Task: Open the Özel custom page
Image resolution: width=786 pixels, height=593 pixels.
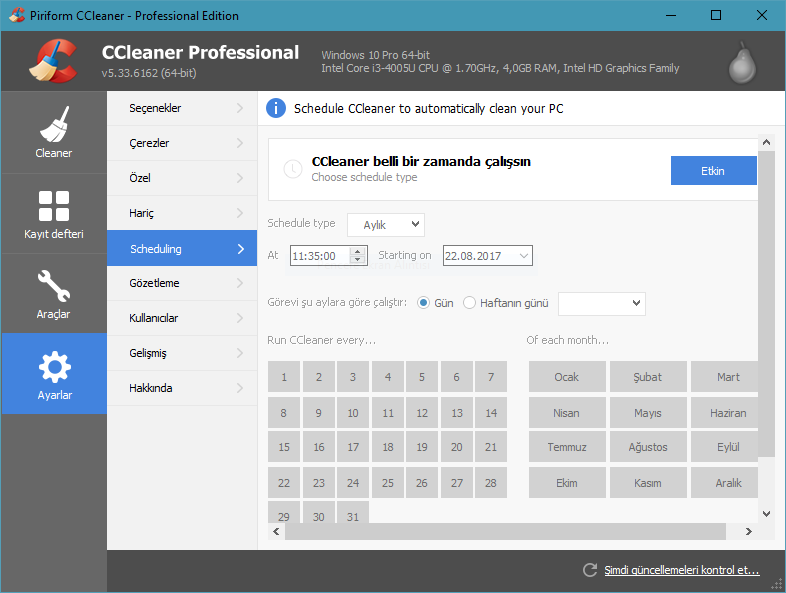Action: (182, 178)
